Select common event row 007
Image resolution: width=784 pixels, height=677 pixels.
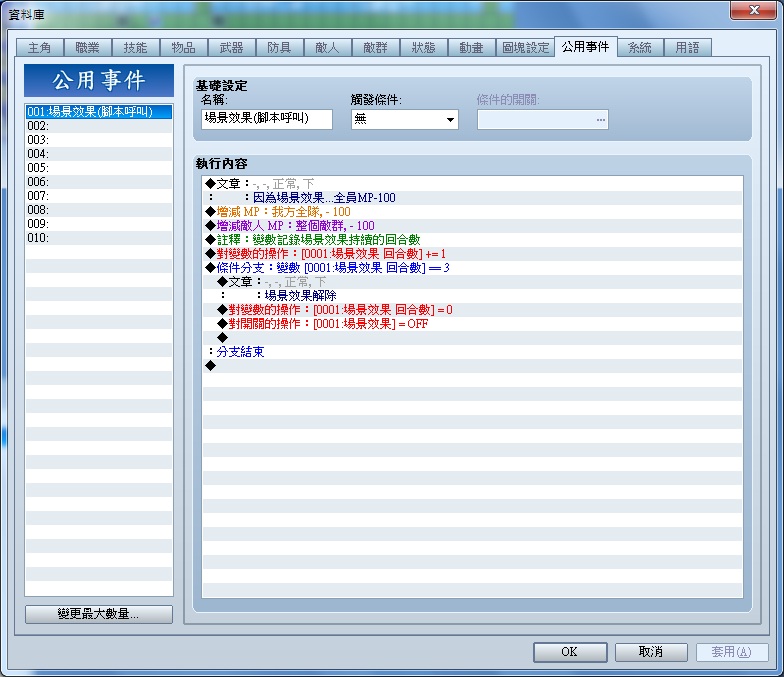[98, 196]
